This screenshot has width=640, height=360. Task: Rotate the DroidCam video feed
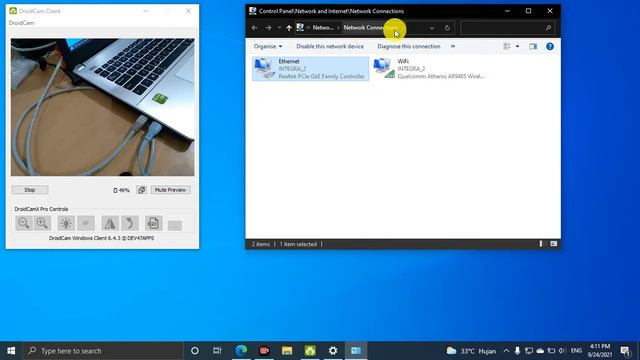coord(130,223)
